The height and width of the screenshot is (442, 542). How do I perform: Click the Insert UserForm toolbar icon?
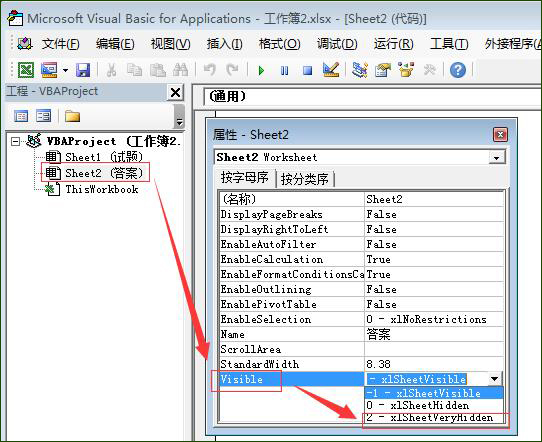coord(49,70)
